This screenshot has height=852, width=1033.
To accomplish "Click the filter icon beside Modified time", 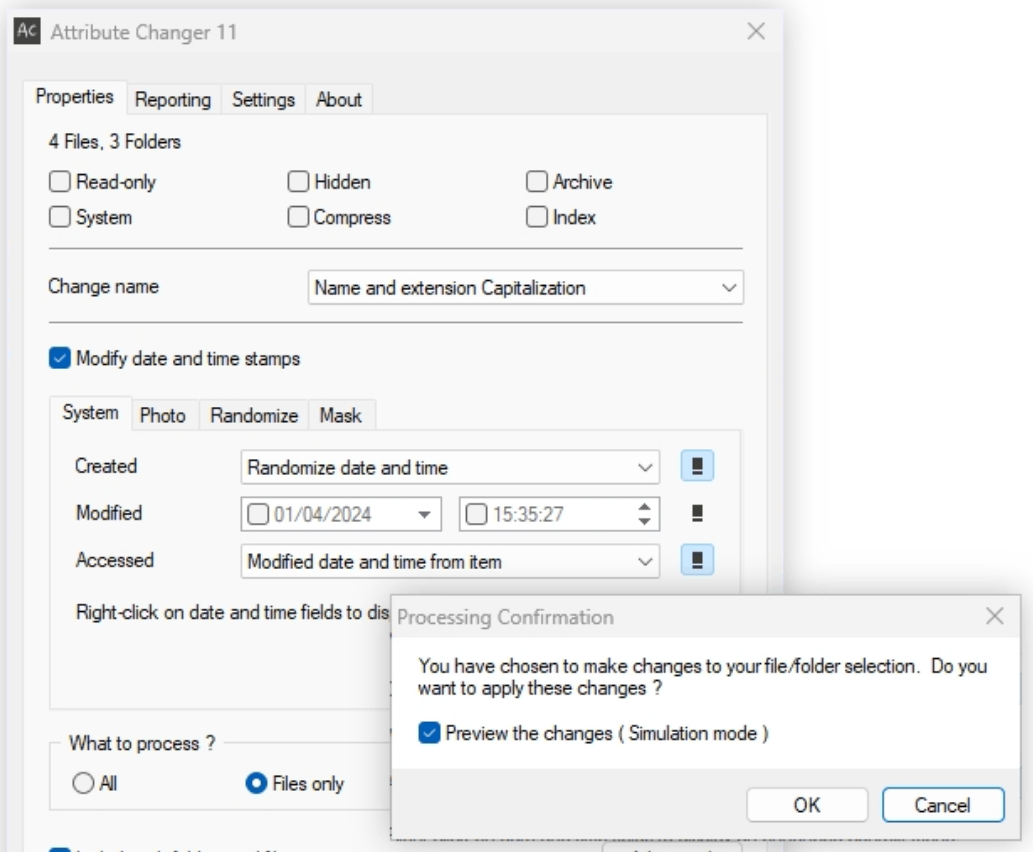I will click(697, 513).
